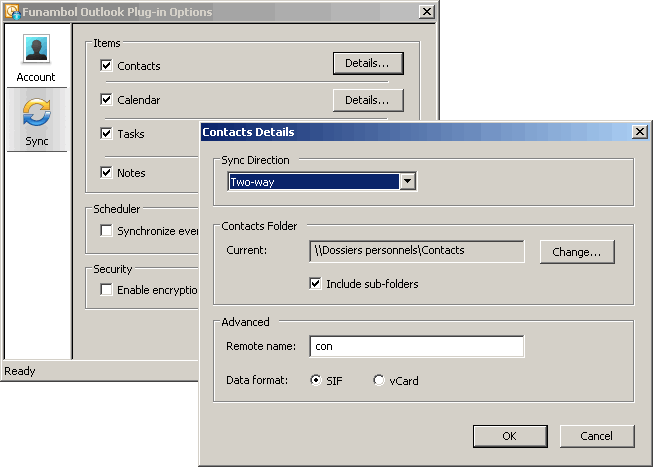Click the Data format: label

[257, 380]
